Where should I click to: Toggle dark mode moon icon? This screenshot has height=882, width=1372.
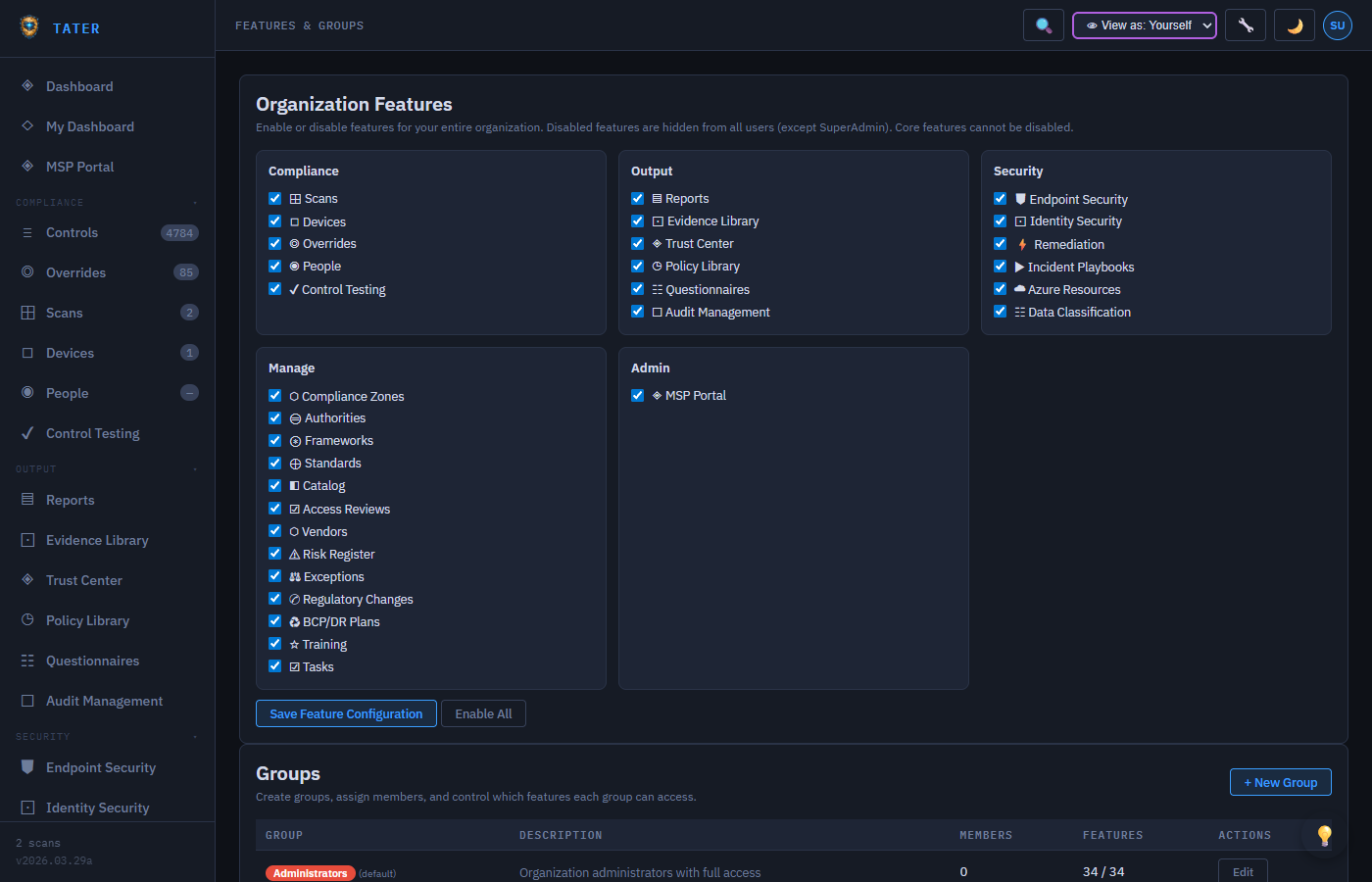[1295, 25]
